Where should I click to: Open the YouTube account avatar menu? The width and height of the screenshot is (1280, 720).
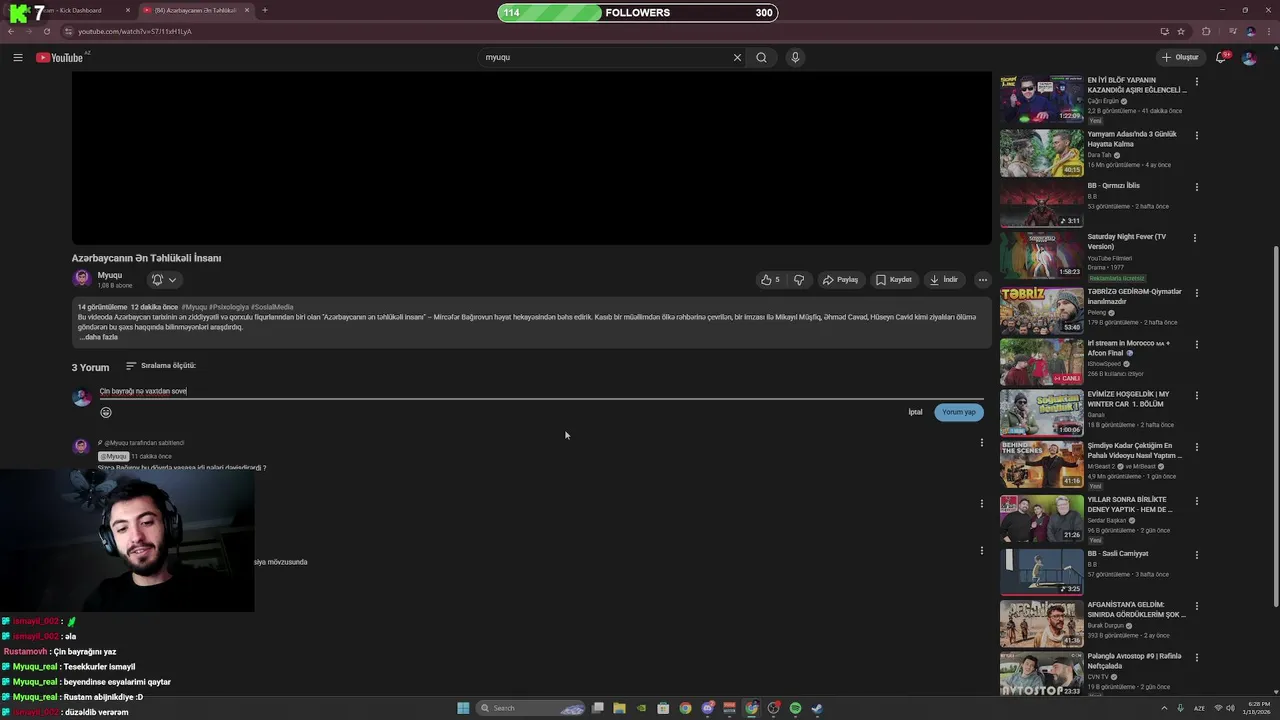[x=1249, y=57]
